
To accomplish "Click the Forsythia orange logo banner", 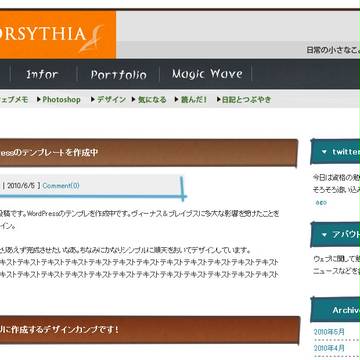I will tap(58, 35).
